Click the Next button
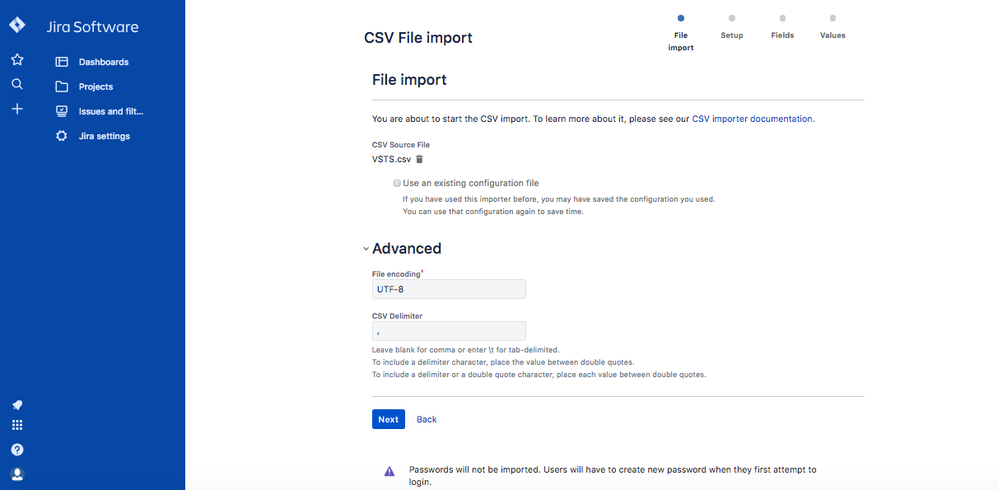The height and width of the screenshot is (490, 998). point(388,419)
